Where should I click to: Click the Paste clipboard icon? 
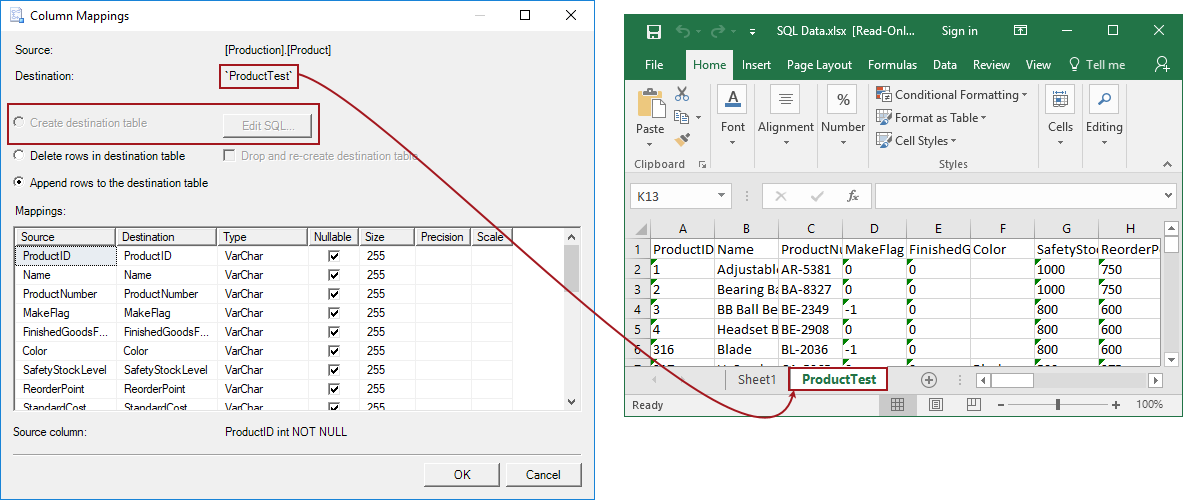pyautogui.click(x=650, y=111)
